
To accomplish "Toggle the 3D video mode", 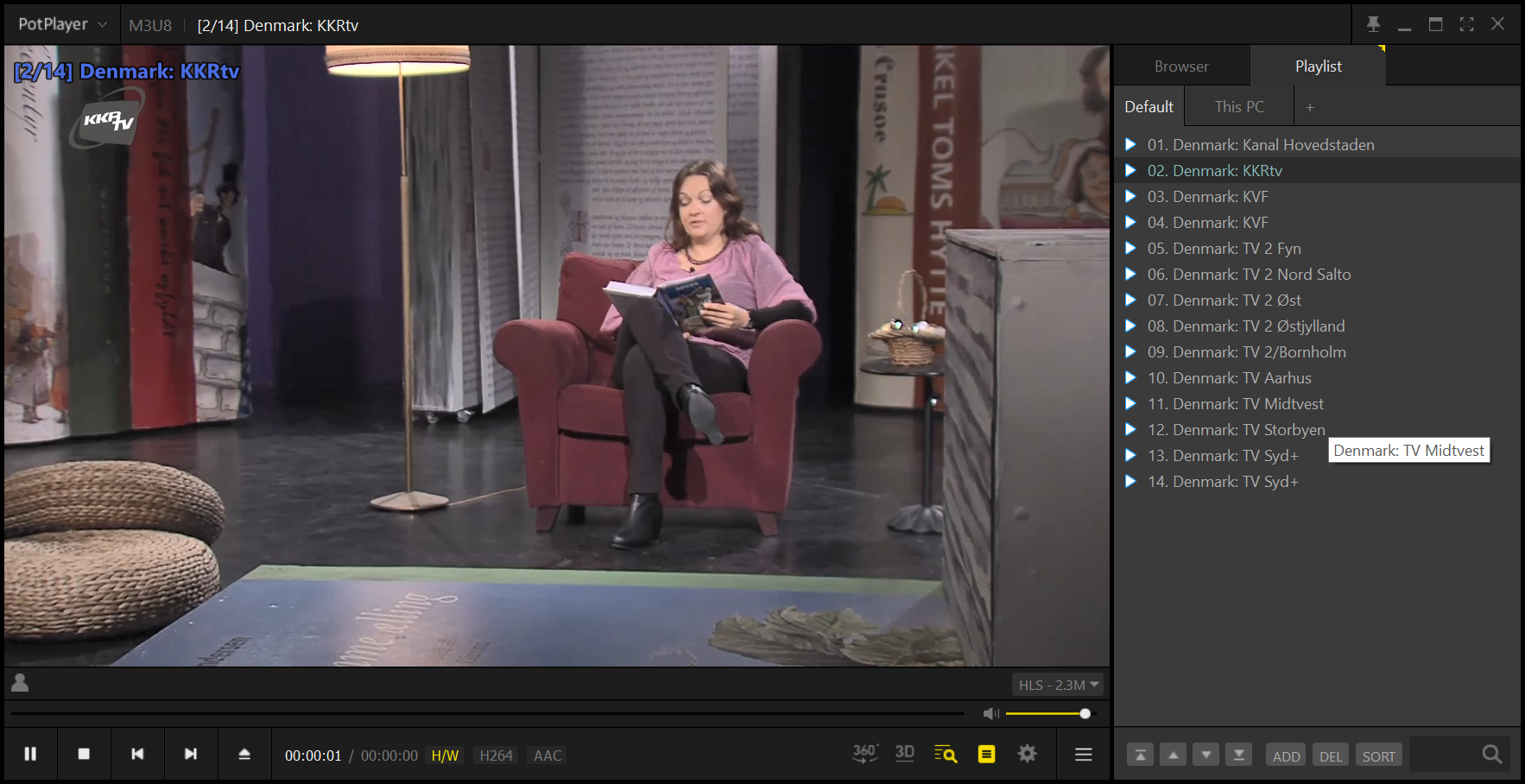I will click(x=904, y=754).
